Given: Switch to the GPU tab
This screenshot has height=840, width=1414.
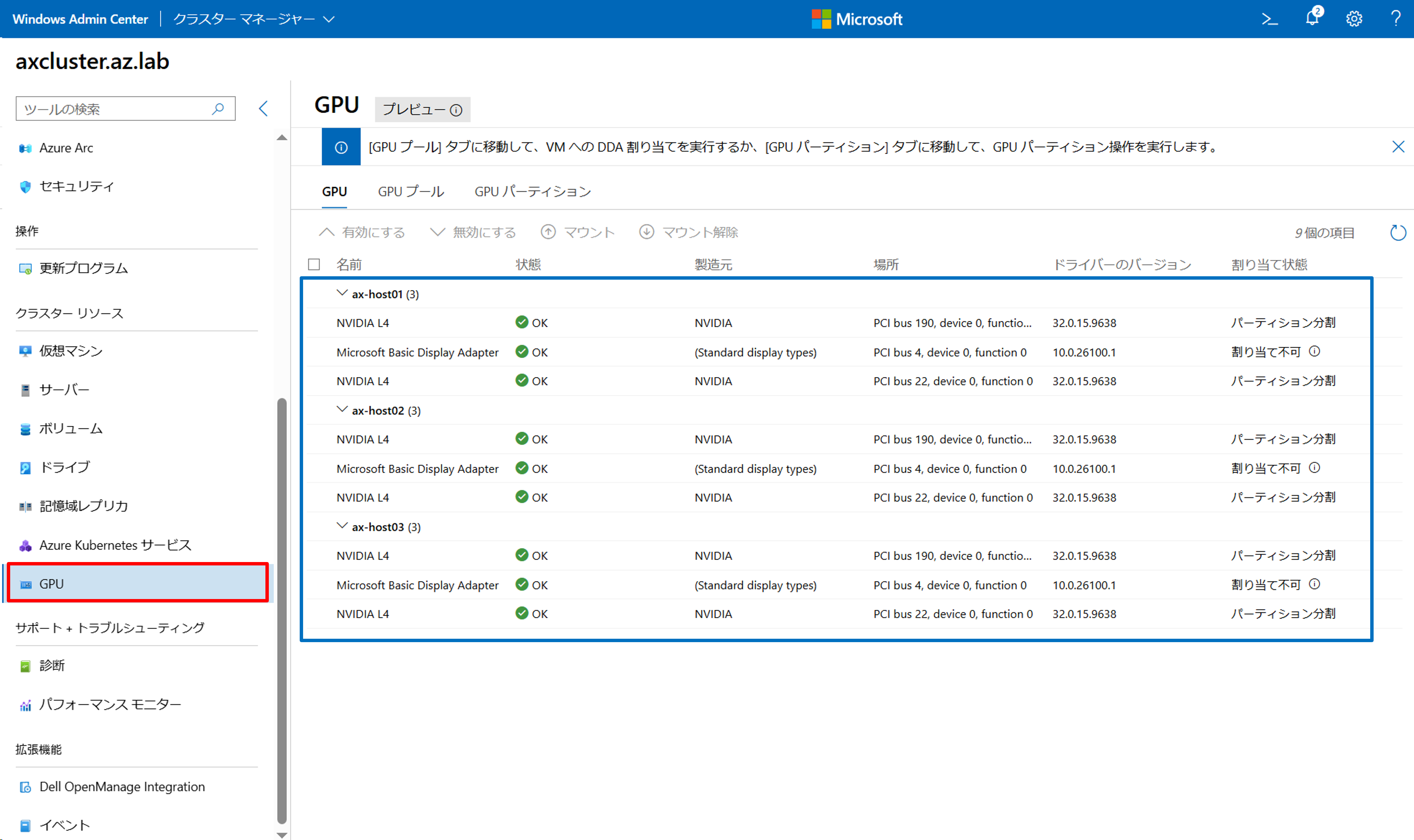Looking at the screenshot, I should (335, 192).
